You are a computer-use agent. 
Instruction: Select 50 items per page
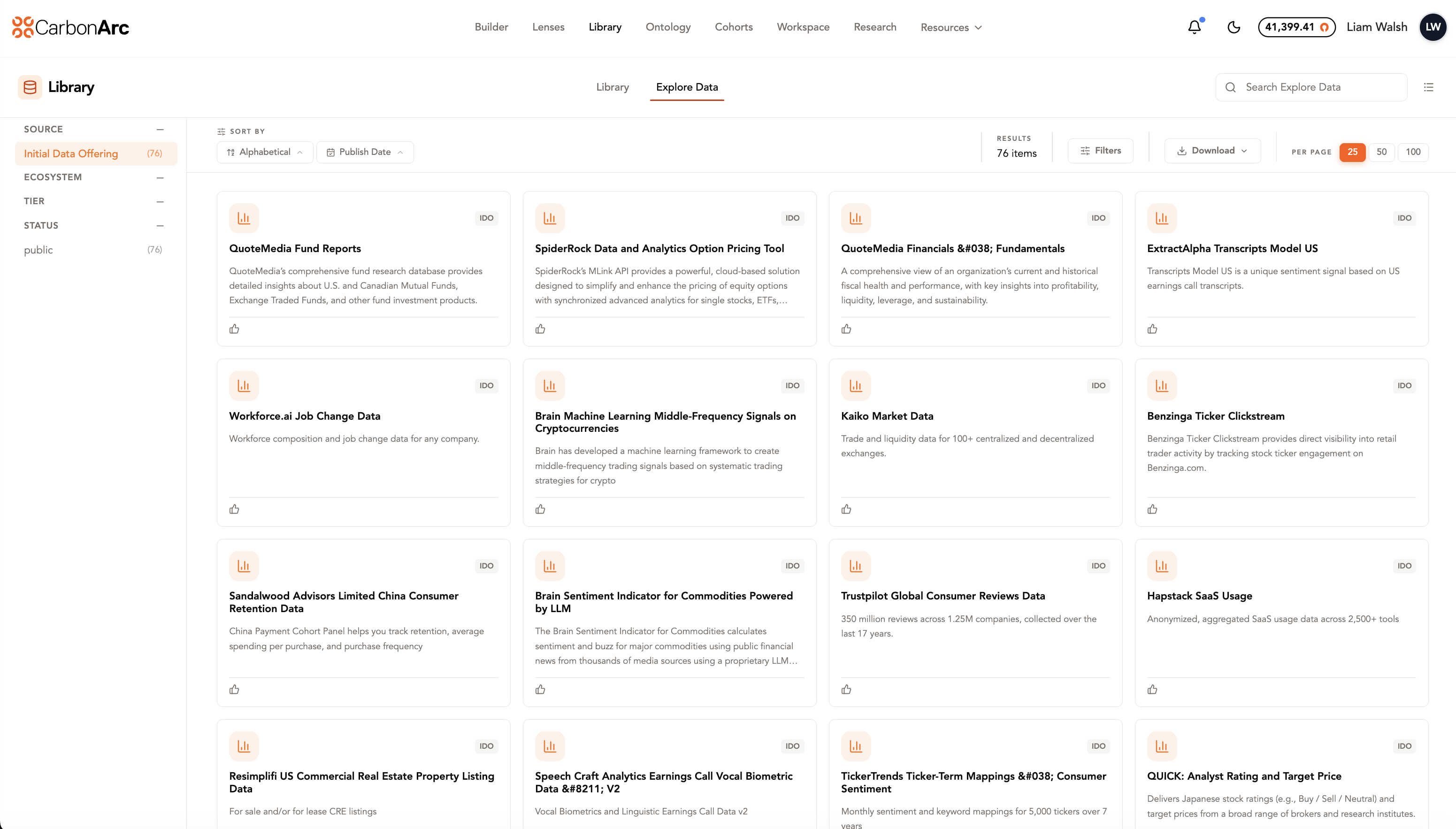[1381, 152]
